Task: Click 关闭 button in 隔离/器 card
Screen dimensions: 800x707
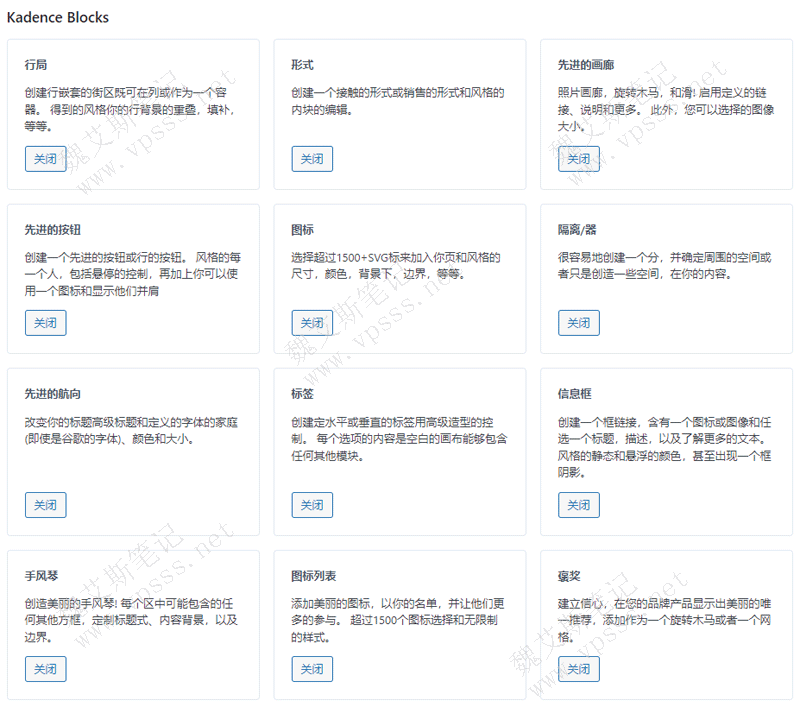Action: [x=579, y=323]
